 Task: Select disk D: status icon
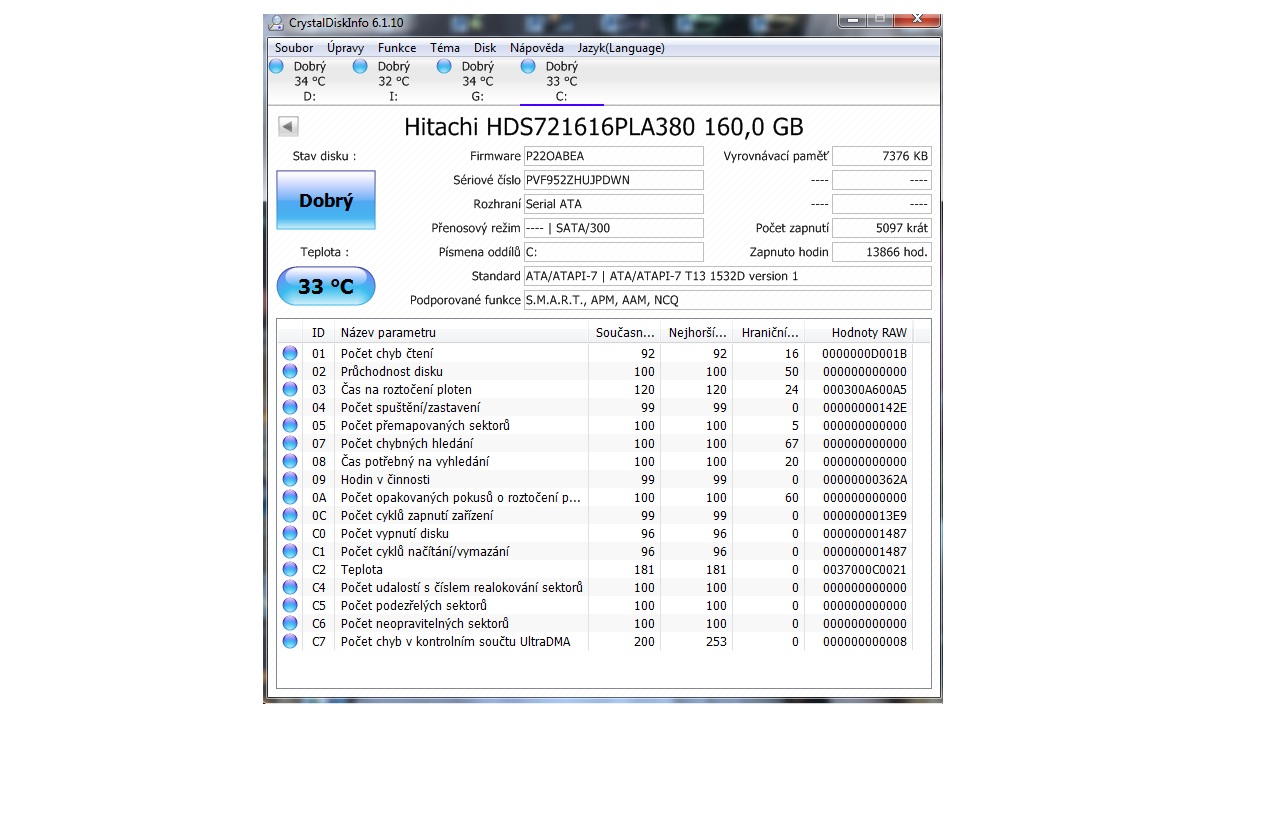(x=277, y=67)
